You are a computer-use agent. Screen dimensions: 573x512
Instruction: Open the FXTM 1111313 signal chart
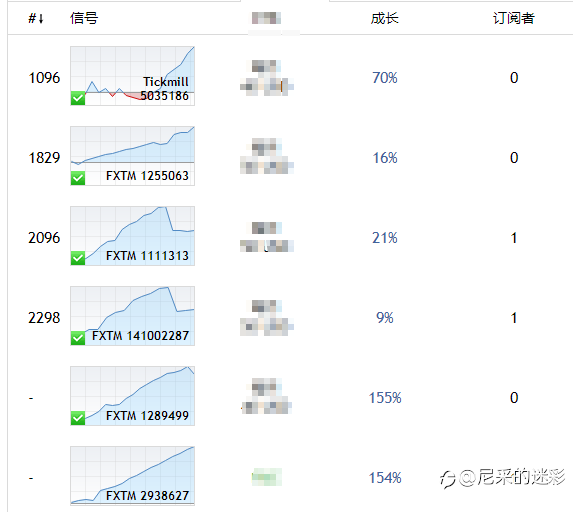132,236
